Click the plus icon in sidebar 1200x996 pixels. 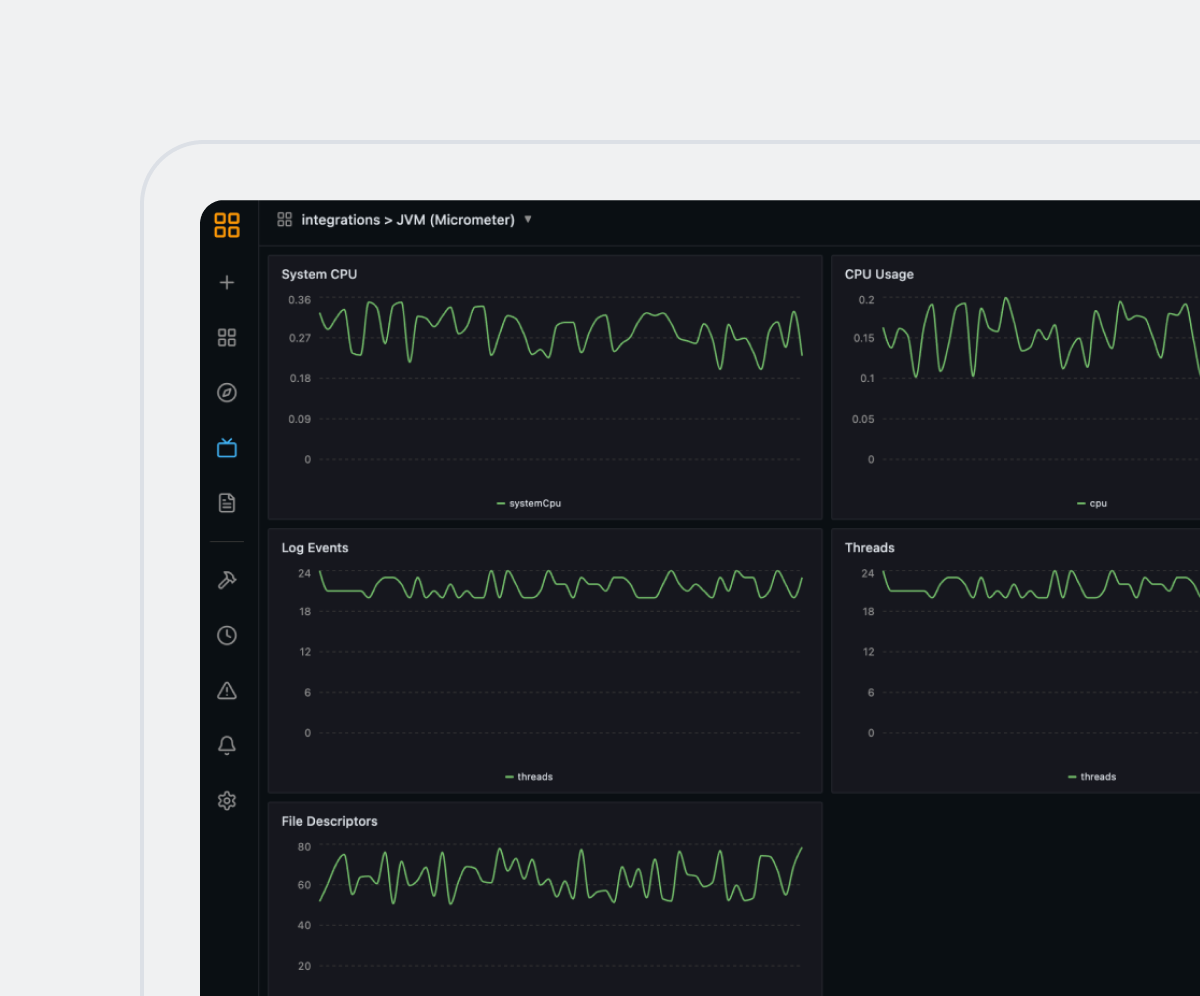click(x=227, y=283)
